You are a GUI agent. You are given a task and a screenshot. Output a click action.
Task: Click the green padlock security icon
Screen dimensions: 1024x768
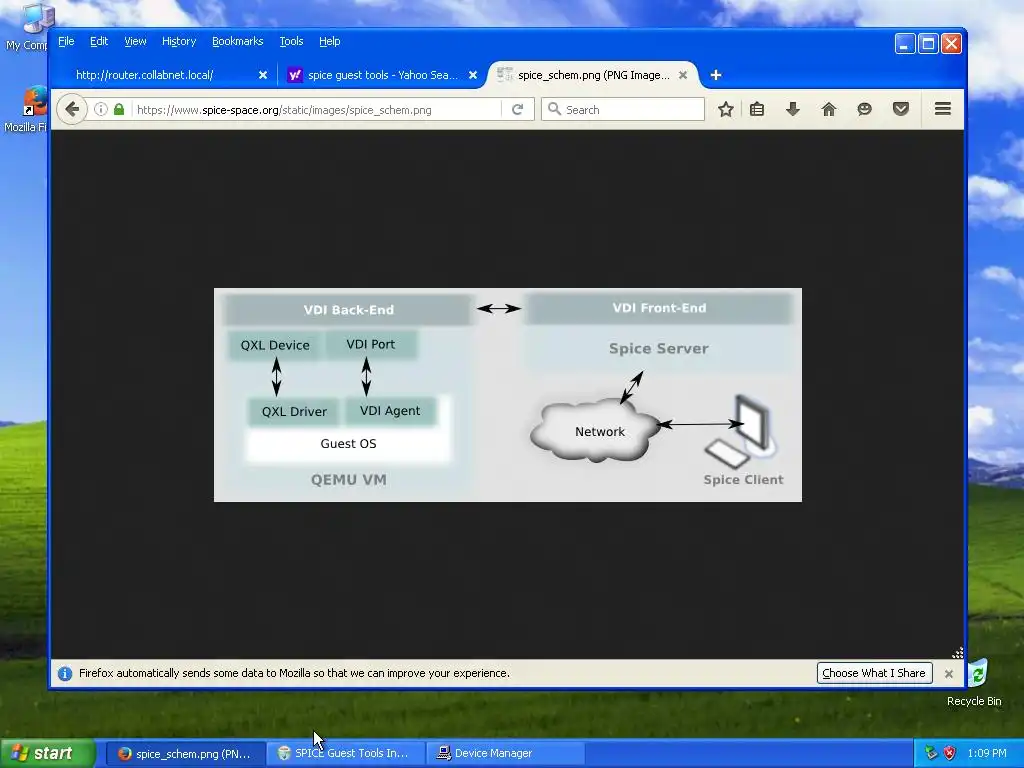(119, 109)
